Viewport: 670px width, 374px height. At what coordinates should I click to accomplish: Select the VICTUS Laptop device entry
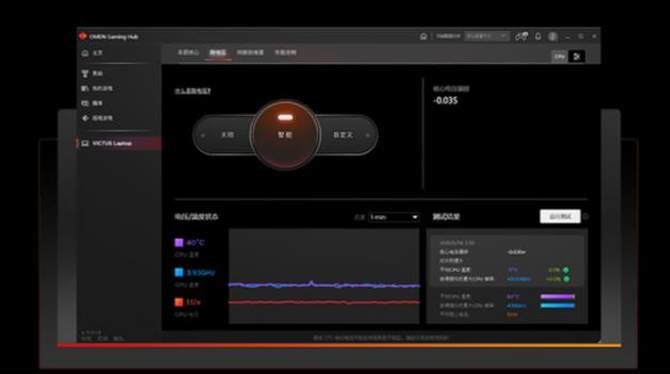point(119,143)
